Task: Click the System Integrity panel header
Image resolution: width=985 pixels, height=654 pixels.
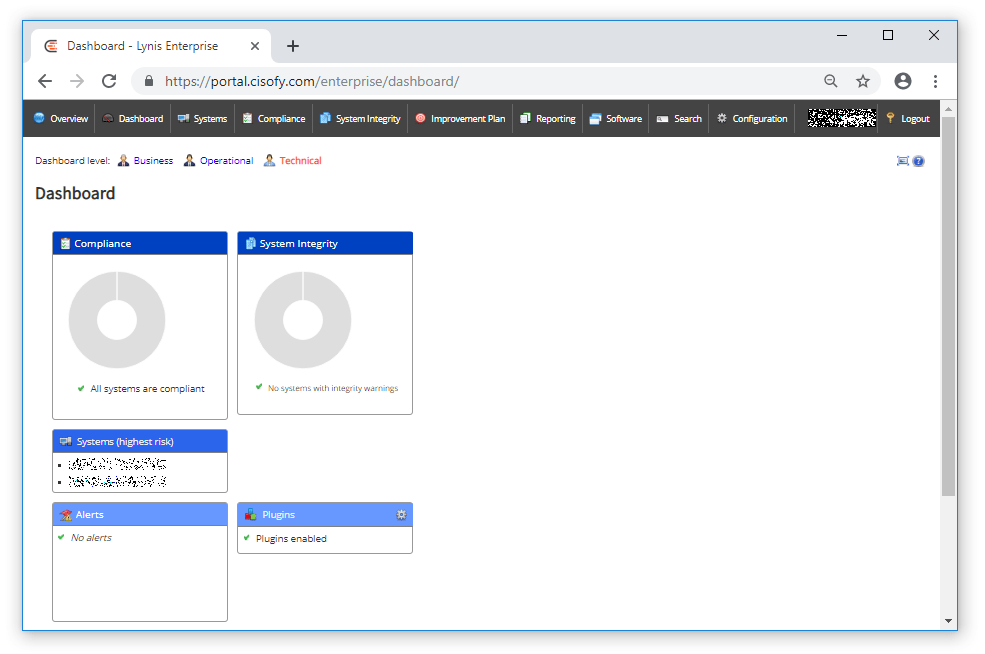Action: click(325, 243)
